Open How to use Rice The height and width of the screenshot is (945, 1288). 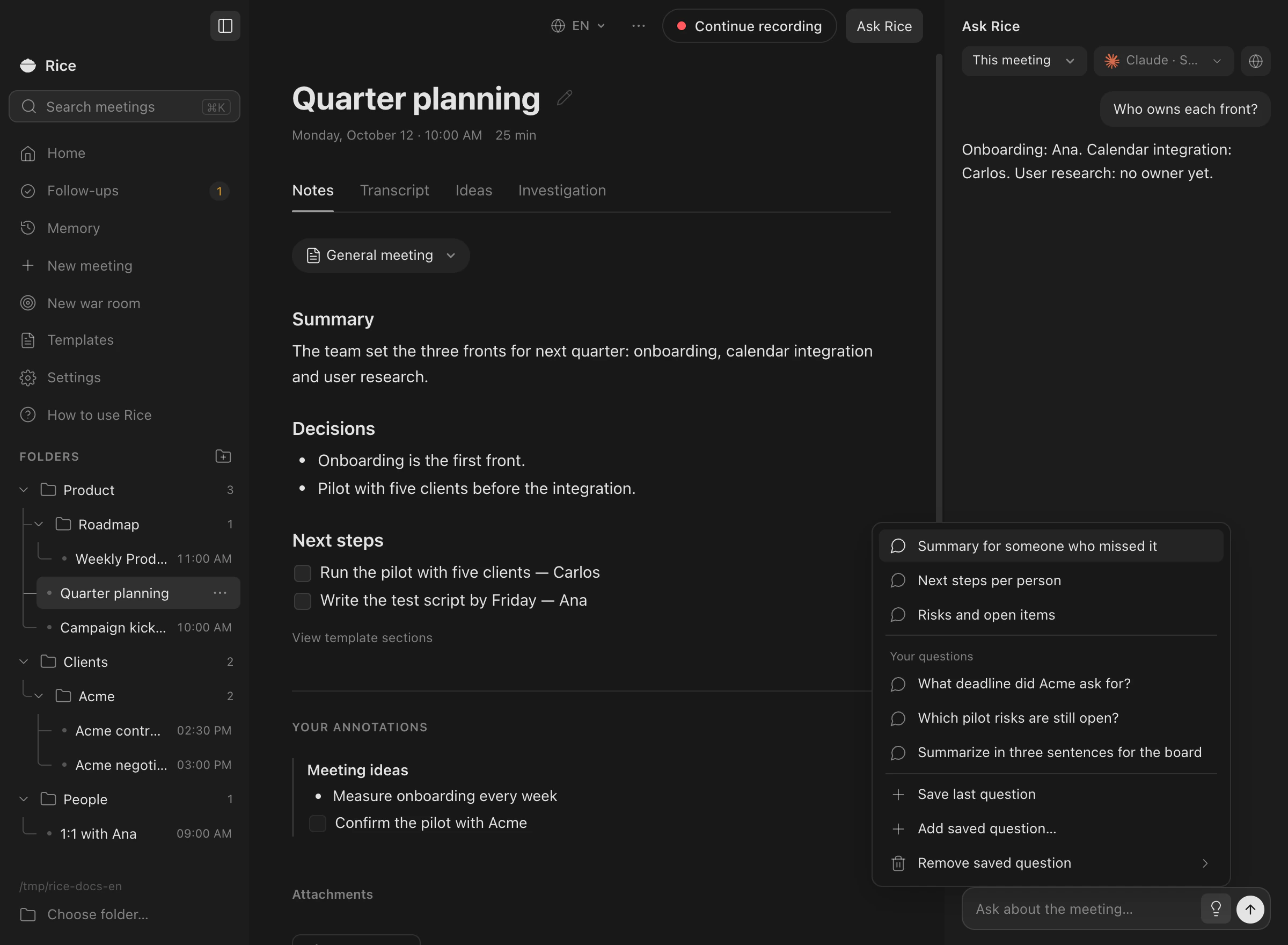(x=124, y=415)
